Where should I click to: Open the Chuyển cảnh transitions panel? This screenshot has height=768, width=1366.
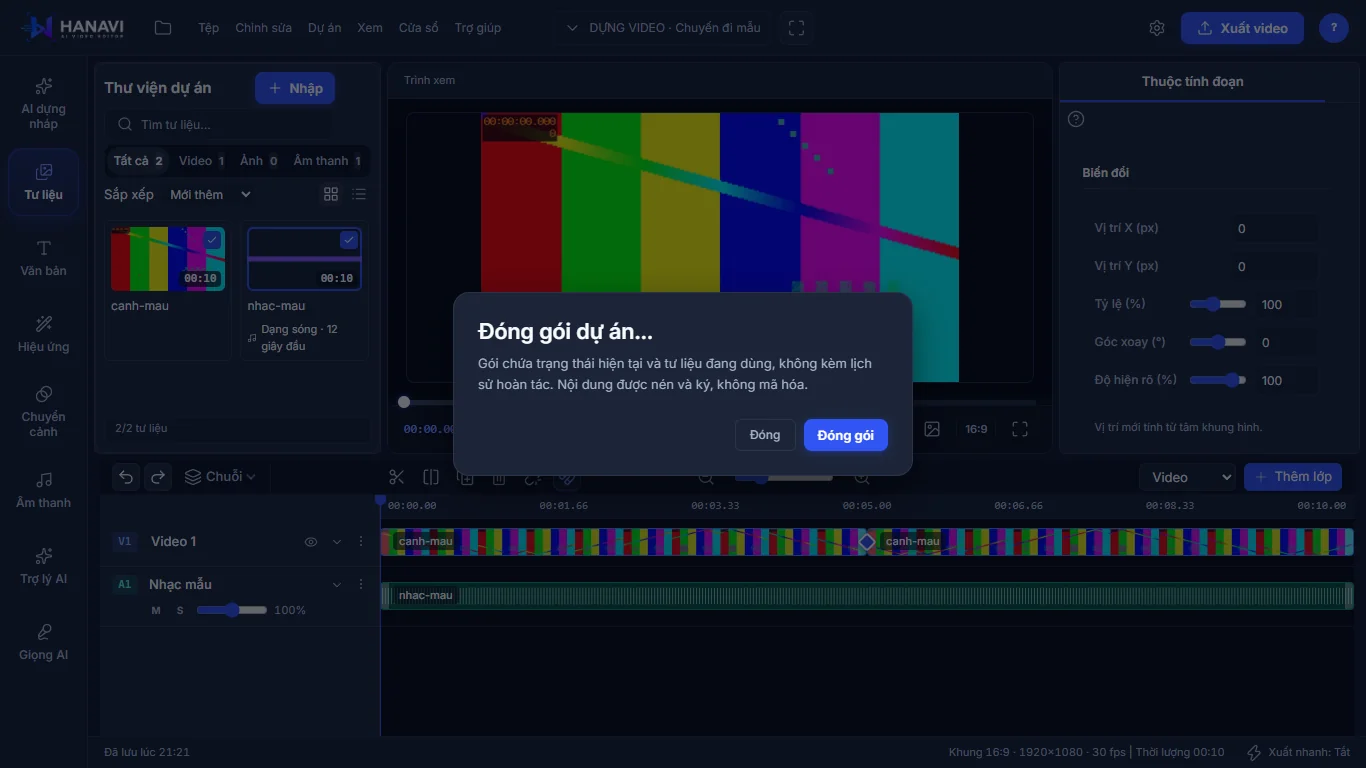click(43, 409)
